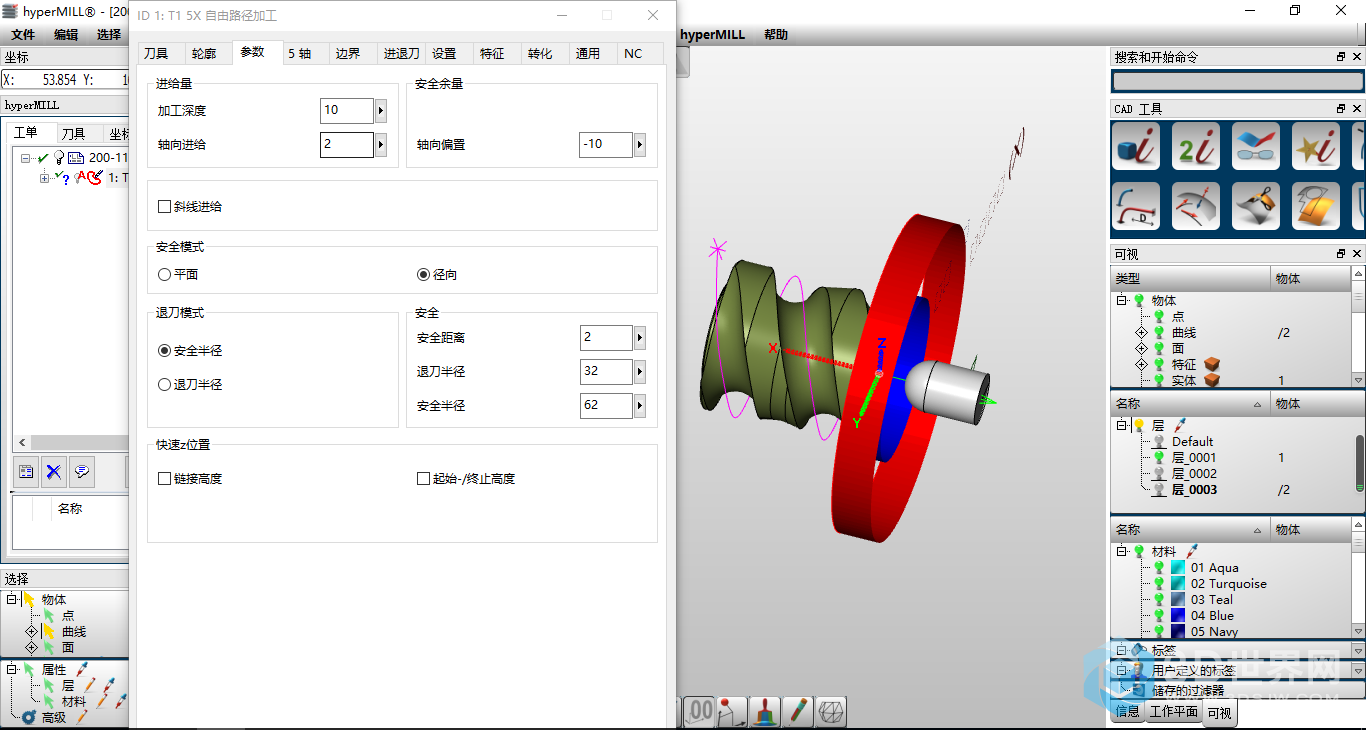Enable the 起始-/终止高度 checkbox
Viewport: 1366px width, 730px height.
[423, 479]
